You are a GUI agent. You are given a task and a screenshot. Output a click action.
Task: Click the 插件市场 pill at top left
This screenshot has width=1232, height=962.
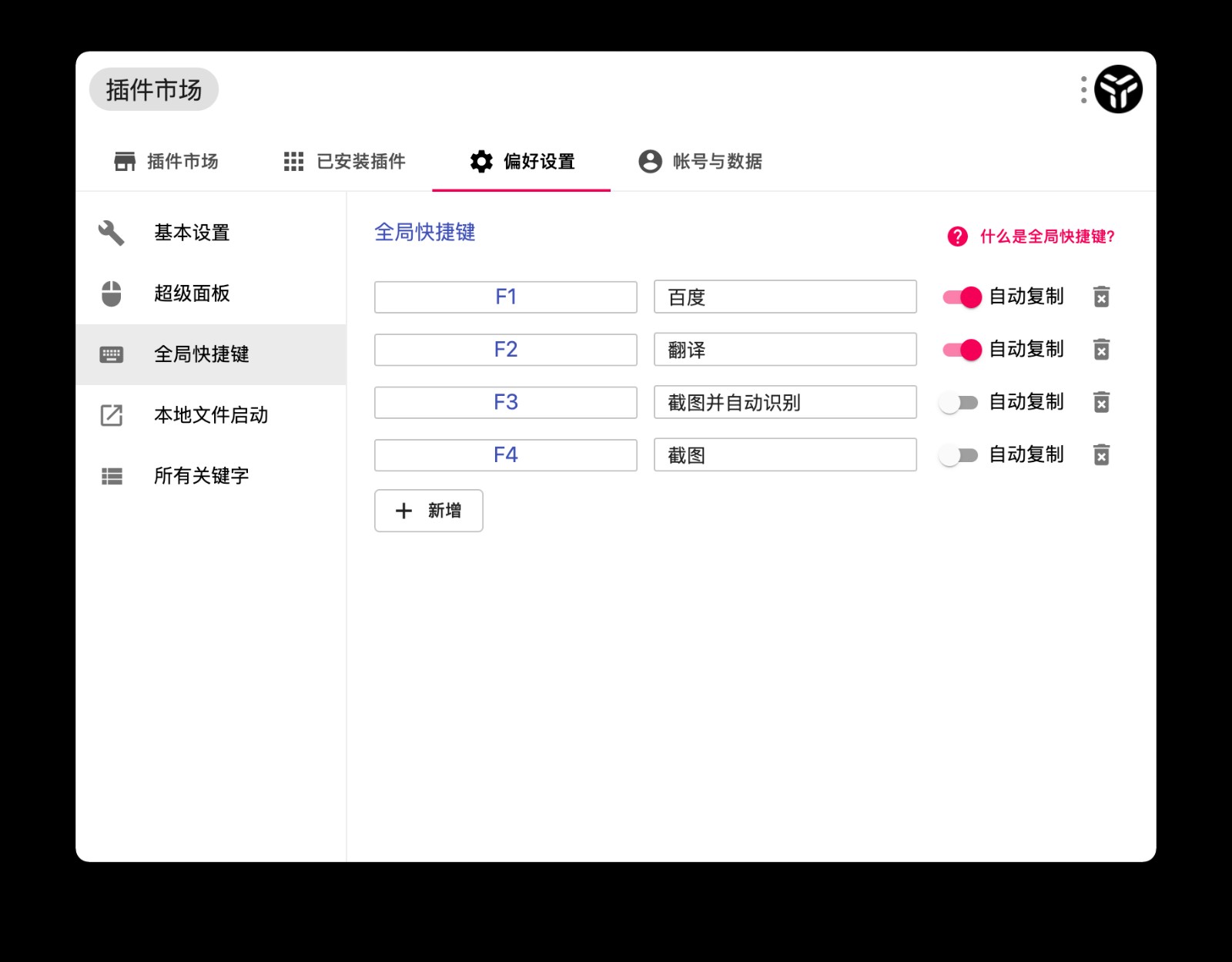[154, 89]
